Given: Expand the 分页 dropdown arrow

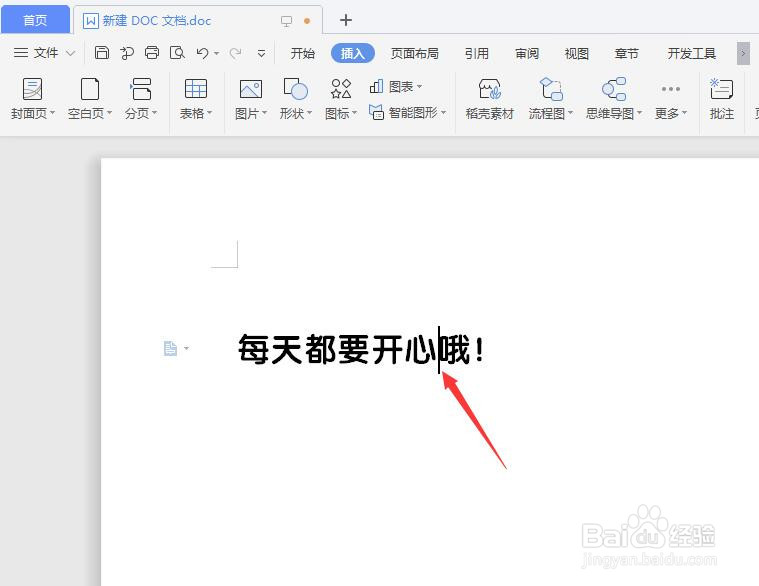Looking at the screenshot, I should 154,113.
